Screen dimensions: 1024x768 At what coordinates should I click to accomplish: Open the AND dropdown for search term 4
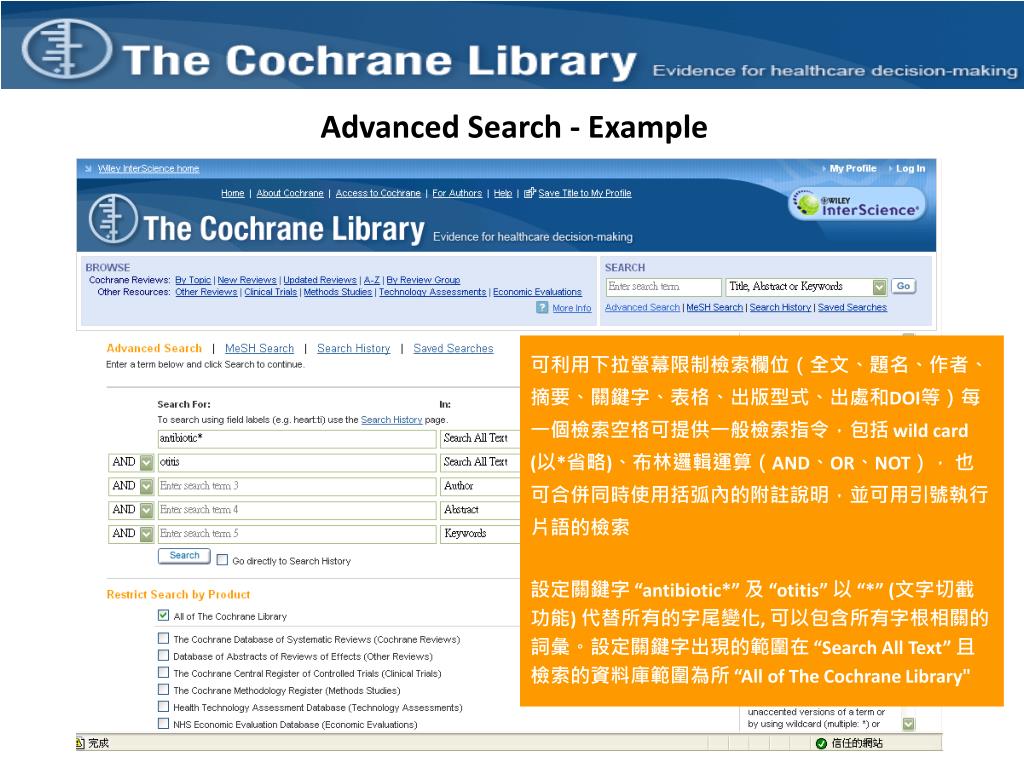click(131, 510)
